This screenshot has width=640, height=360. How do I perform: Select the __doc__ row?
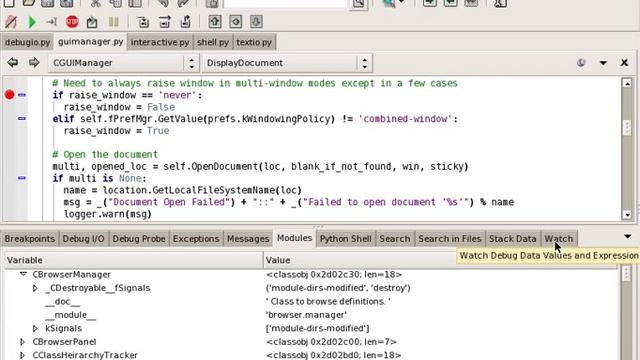[310, 302]
